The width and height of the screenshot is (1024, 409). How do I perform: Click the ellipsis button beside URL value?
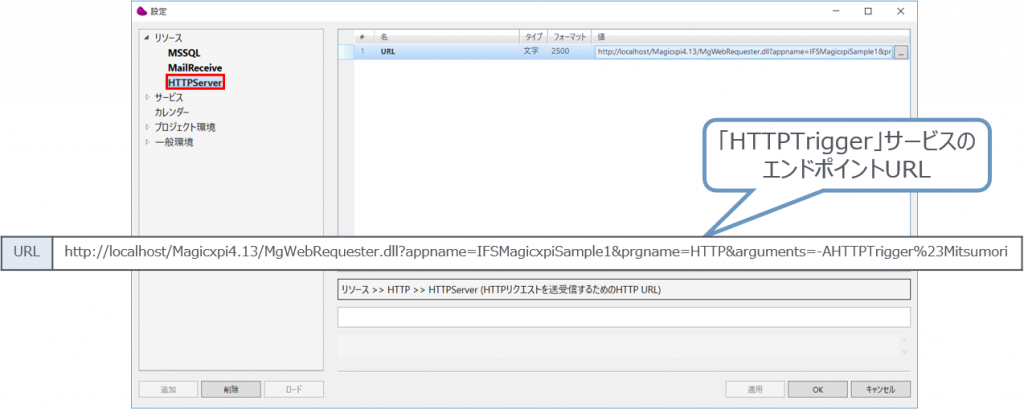[900, 51]
